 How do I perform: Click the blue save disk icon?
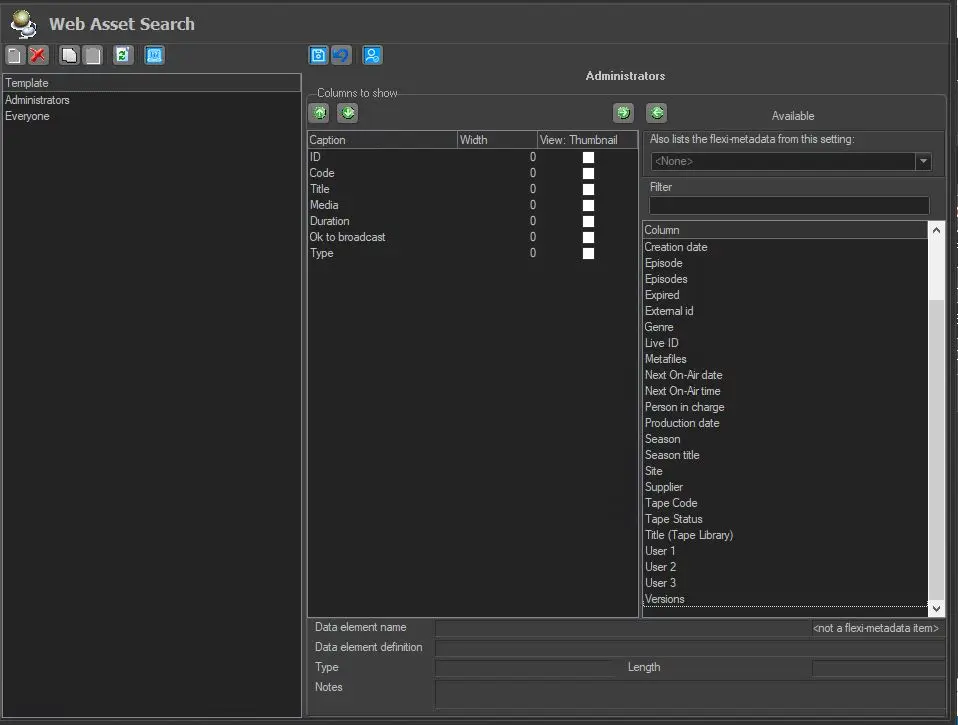pyautogui.click(x=318, y=55)
